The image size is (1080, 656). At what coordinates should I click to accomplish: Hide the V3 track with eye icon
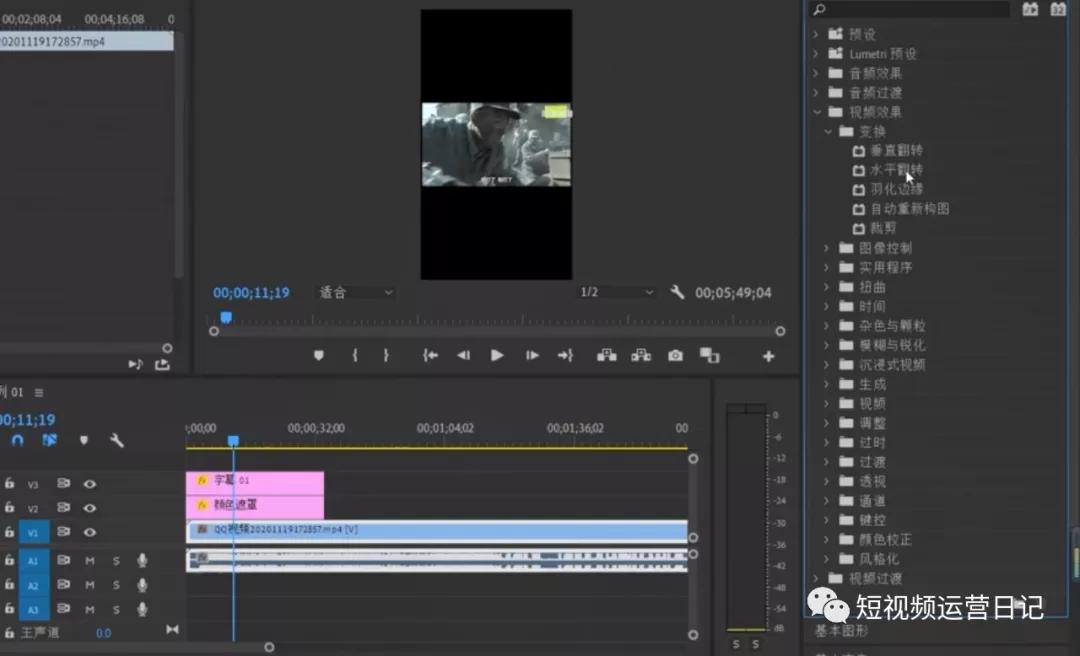click(x=90, y=484)
